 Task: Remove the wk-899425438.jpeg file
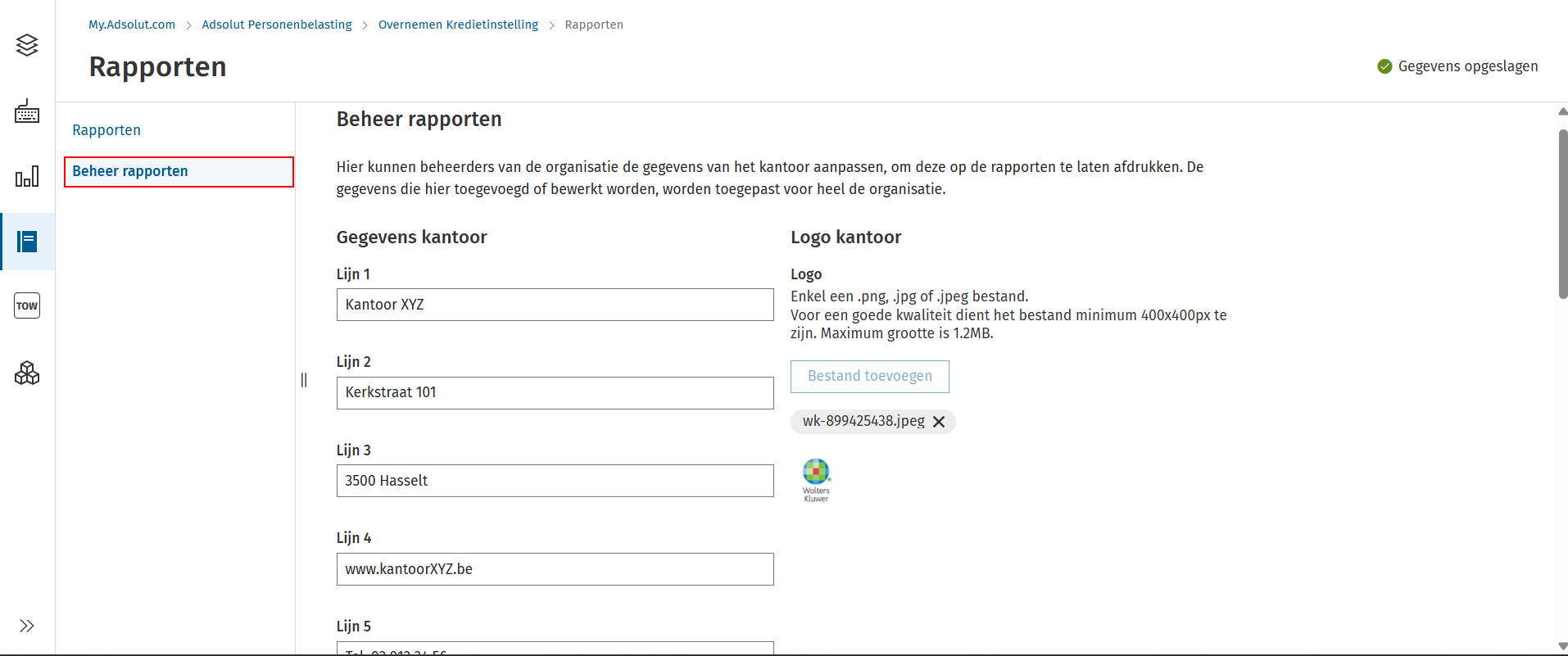939,422
